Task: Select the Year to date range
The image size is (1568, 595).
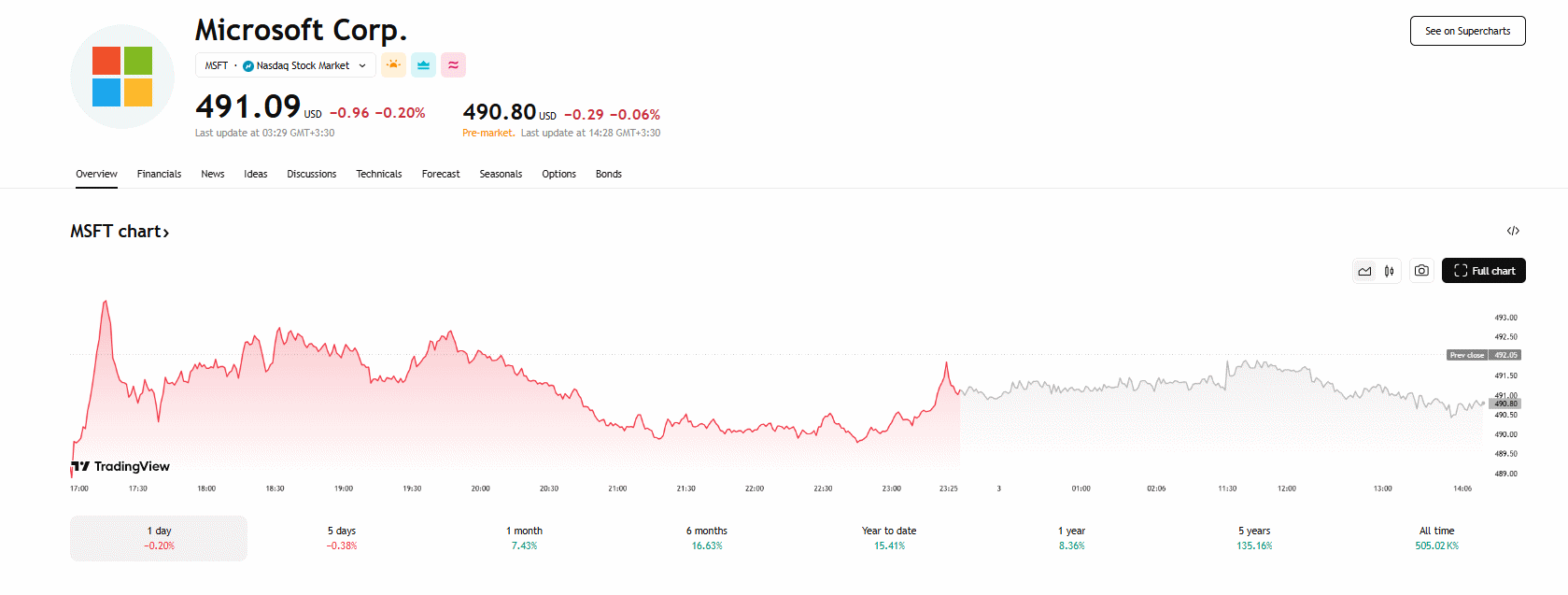Action: (889, 538)
